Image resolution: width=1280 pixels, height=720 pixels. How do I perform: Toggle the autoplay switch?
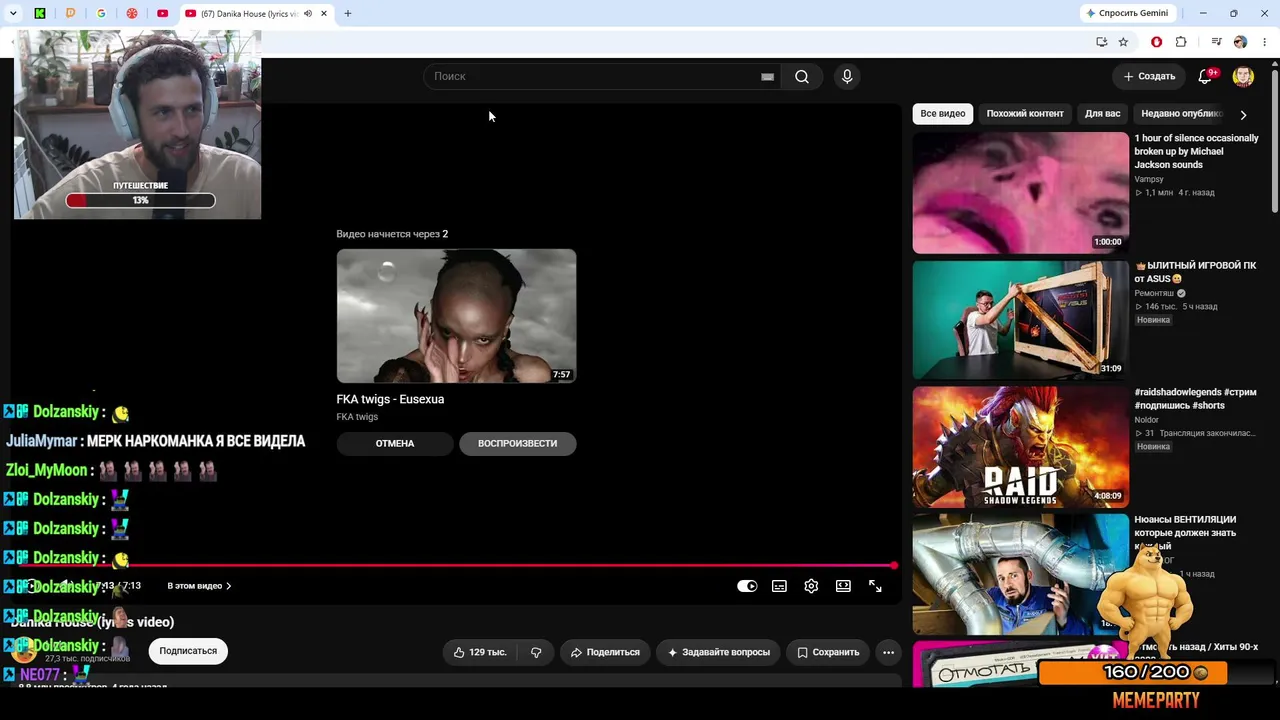click(x=747, y=586)
